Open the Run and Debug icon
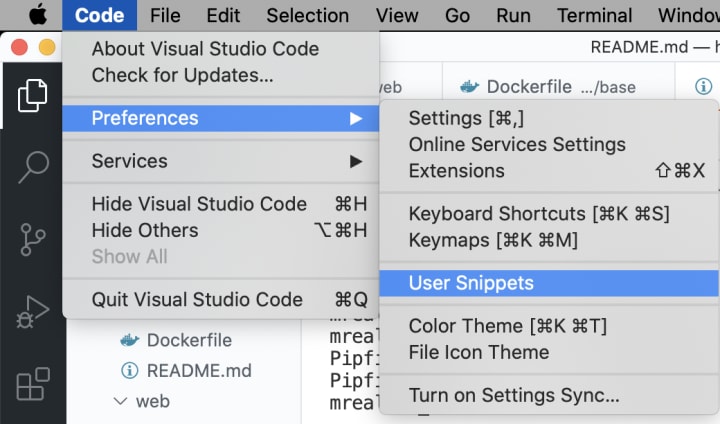 (x=32, y=312)
